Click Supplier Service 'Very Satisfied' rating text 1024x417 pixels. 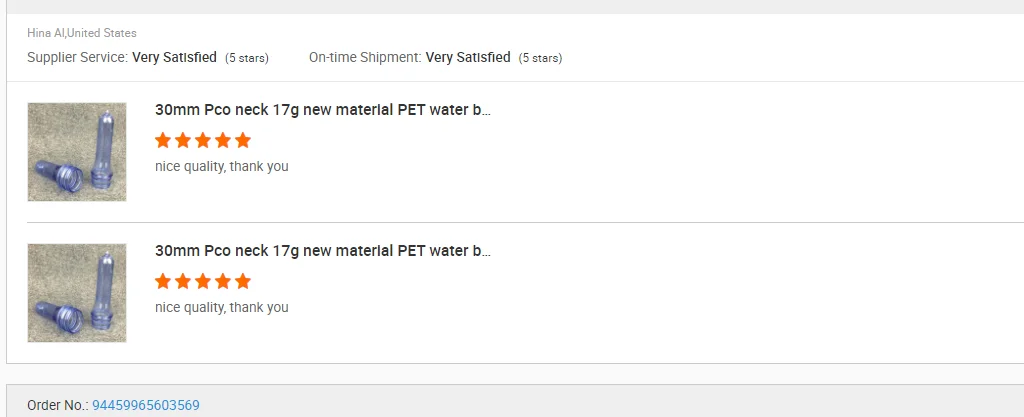tap(174, 57)
